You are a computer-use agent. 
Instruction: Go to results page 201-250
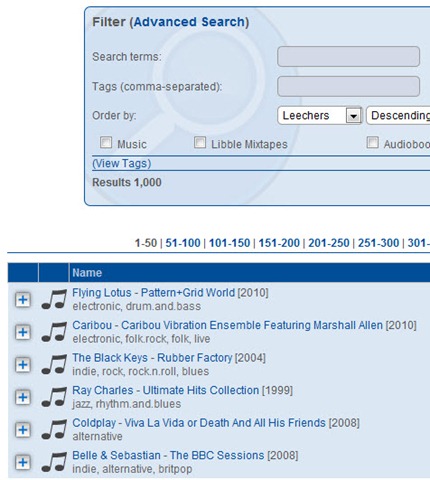(x=329, y=243)
